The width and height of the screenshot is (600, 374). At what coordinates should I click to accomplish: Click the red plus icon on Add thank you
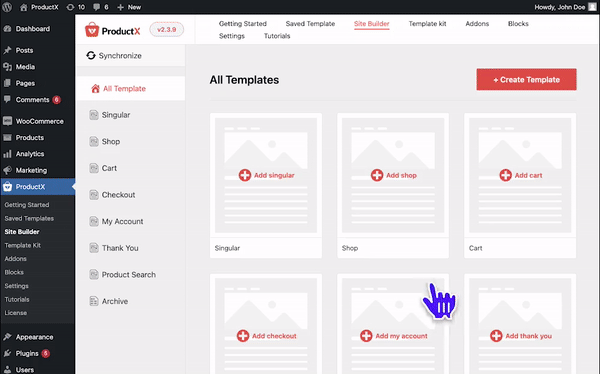tap(496, 336)
